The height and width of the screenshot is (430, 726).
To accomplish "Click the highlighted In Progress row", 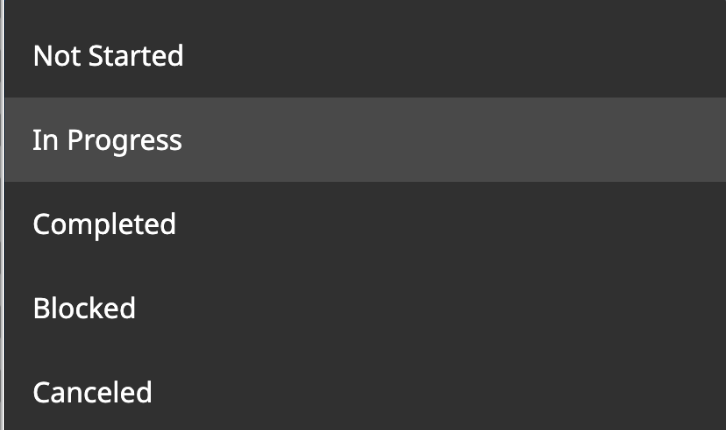I will pos(365,140).
